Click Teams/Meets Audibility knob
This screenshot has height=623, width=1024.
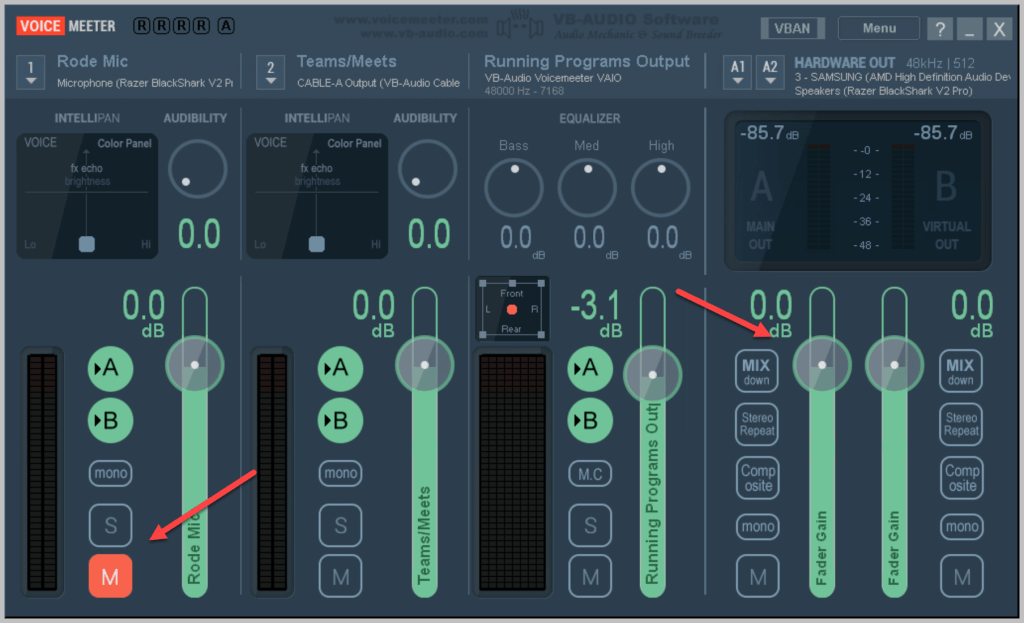[427, 169]
